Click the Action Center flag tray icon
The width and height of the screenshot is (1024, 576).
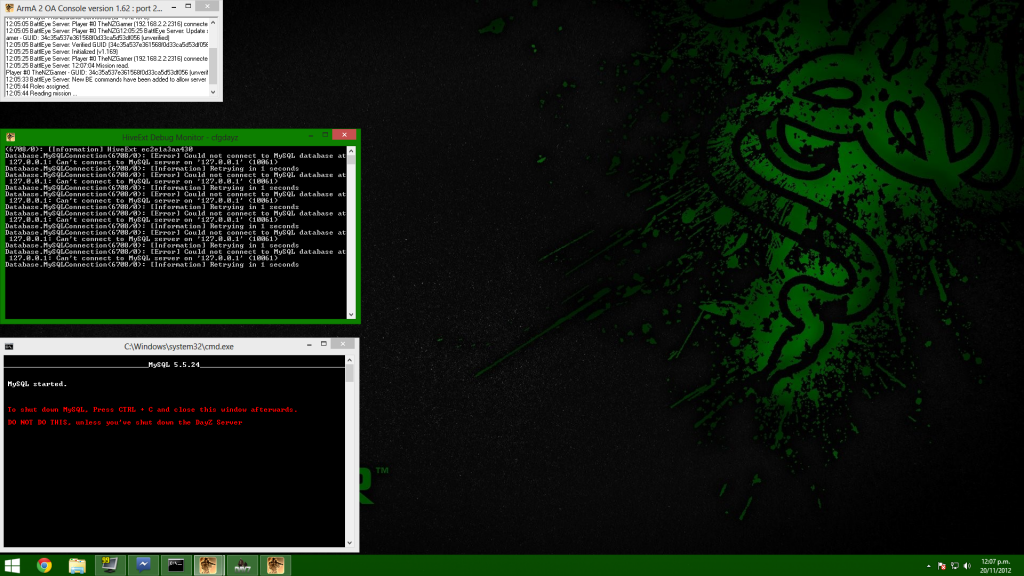click(x=942, y=566)
